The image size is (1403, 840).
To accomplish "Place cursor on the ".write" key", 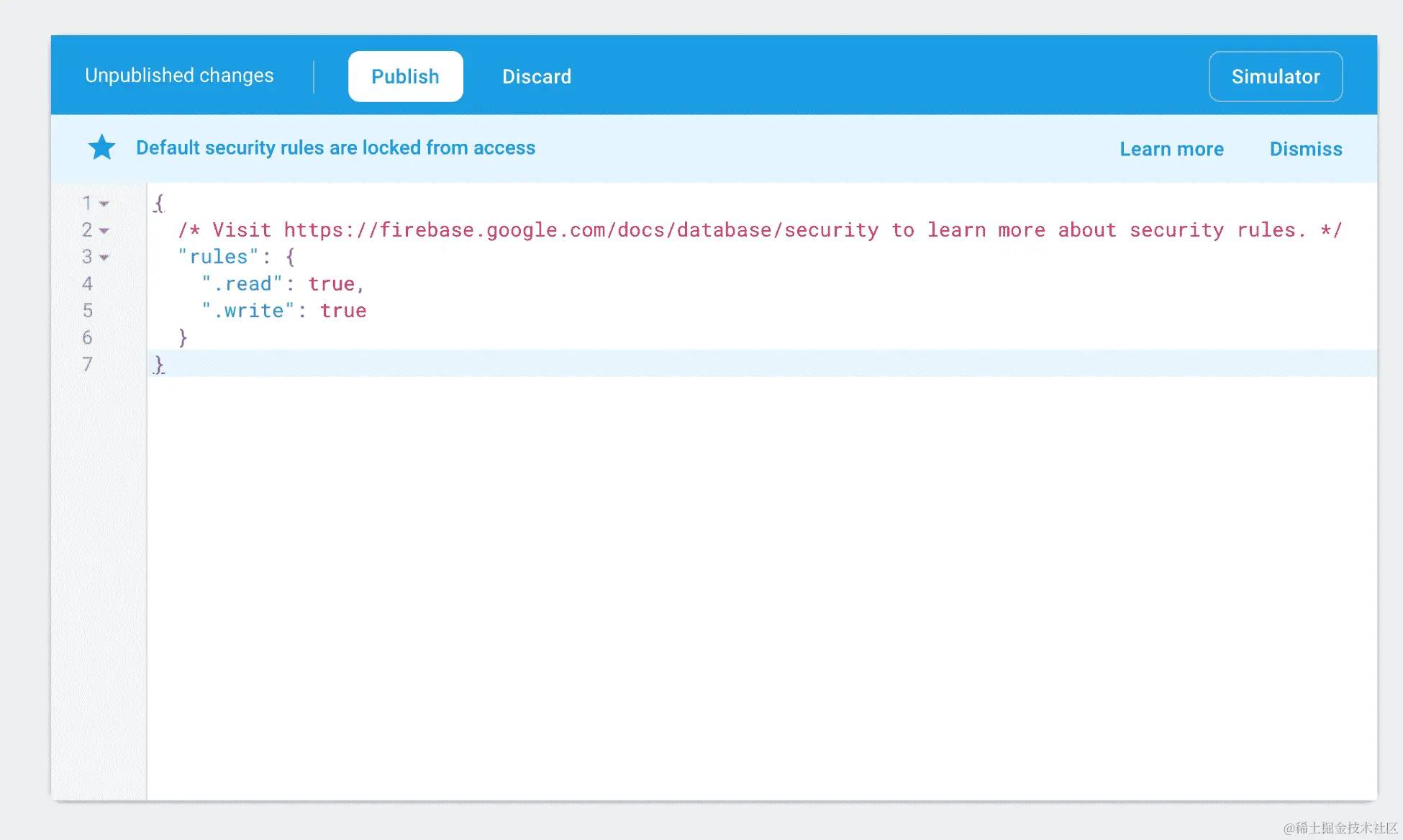I will (248, 311).
